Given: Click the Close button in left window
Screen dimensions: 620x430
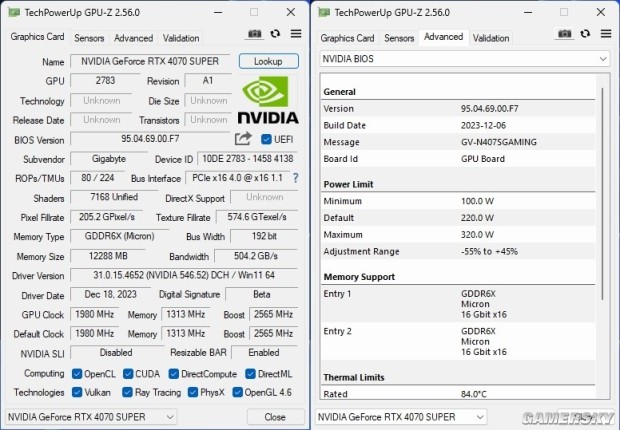Looking at the screenshot, I should [275, 417].
